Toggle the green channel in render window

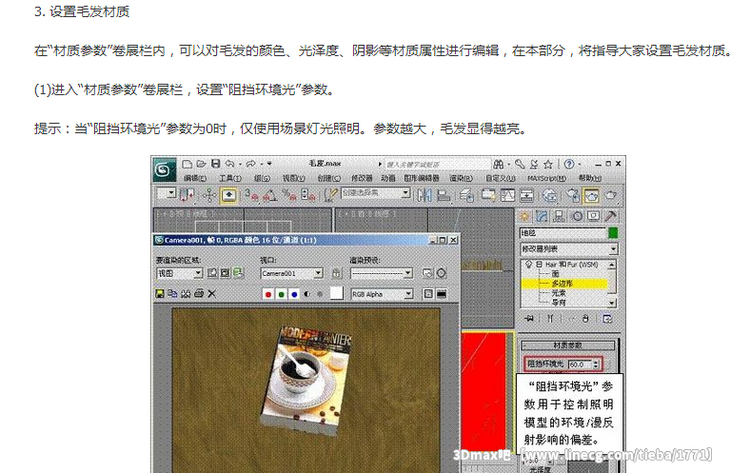(x=281, y=294)
